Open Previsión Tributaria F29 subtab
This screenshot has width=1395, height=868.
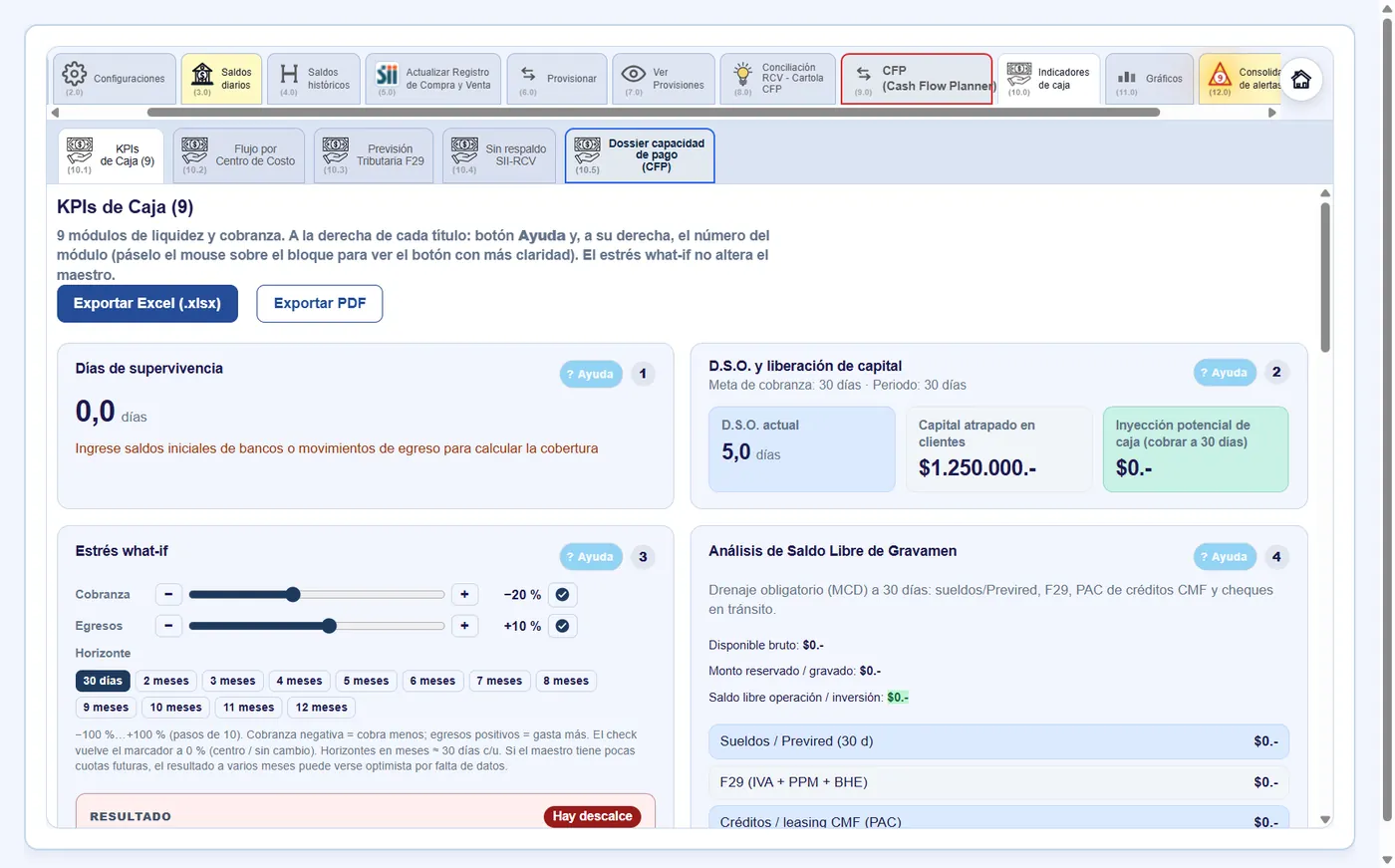coord(374,155)
